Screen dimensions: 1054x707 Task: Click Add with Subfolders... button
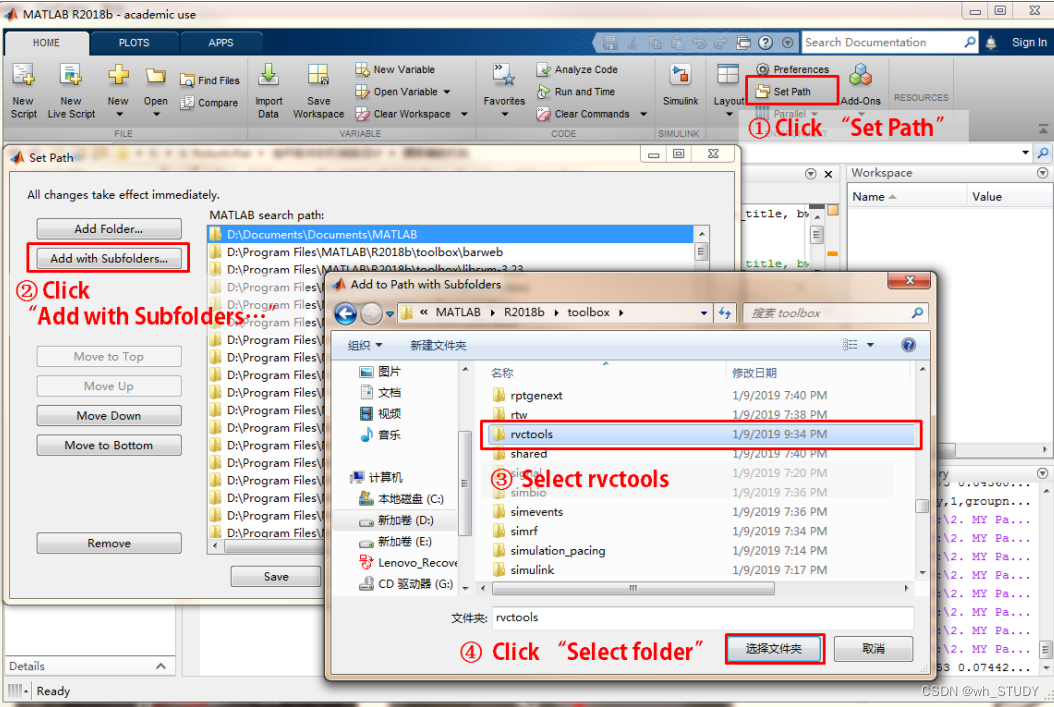[109, 258]
